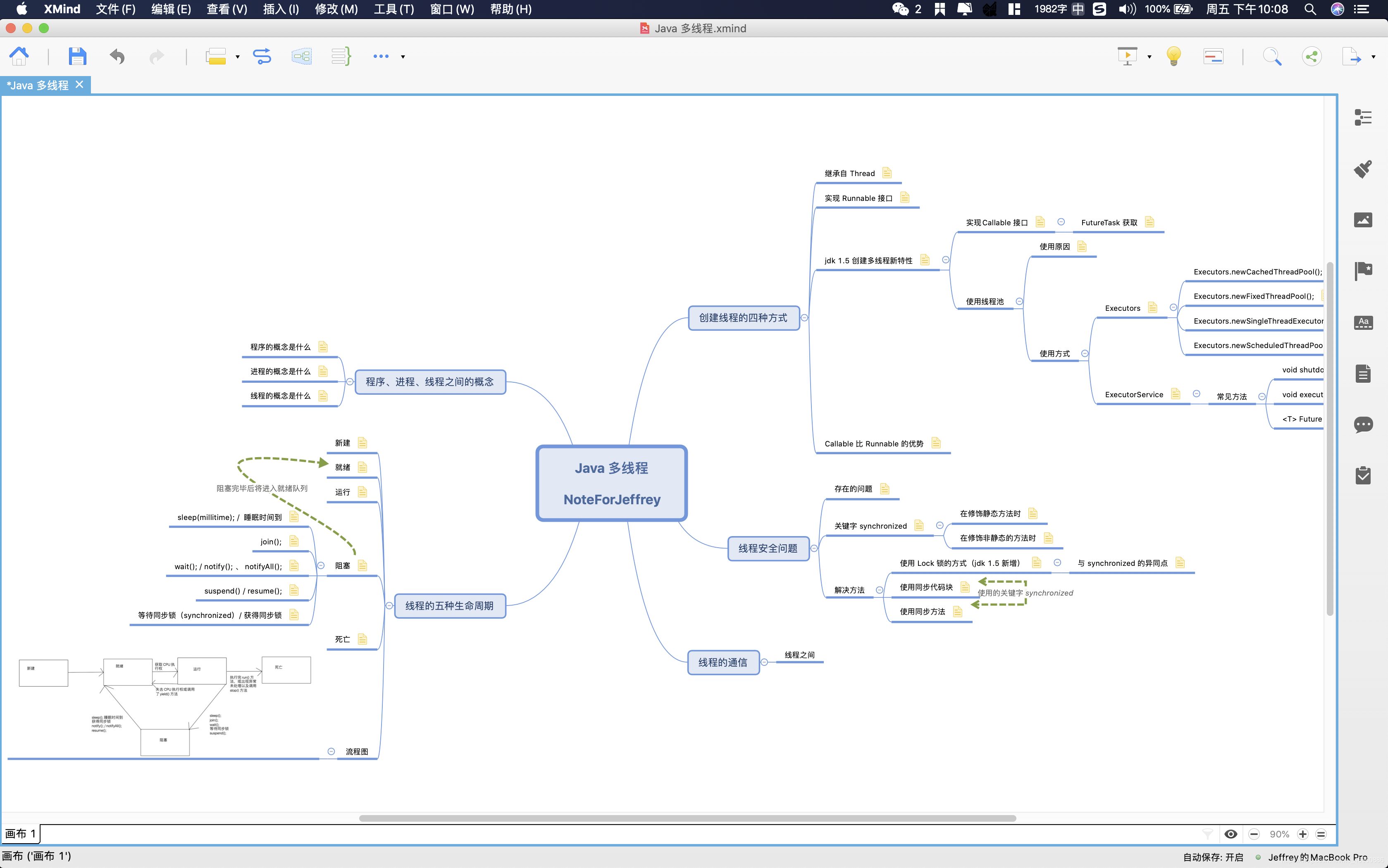Collapse the 线程安全问题 branch

[814, 548]
